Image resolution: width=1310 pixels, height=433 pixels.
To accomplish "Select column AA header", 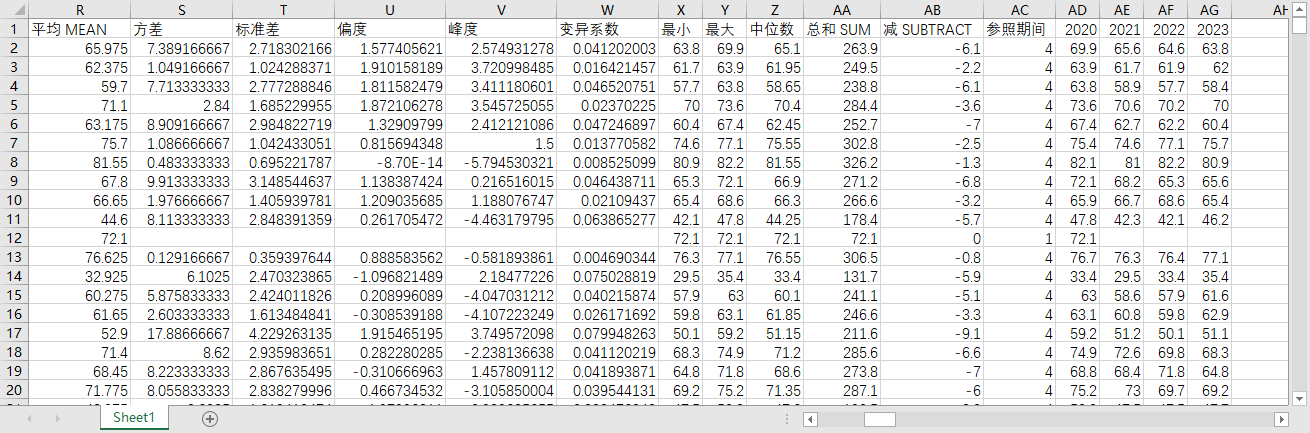I will point(841,9).
